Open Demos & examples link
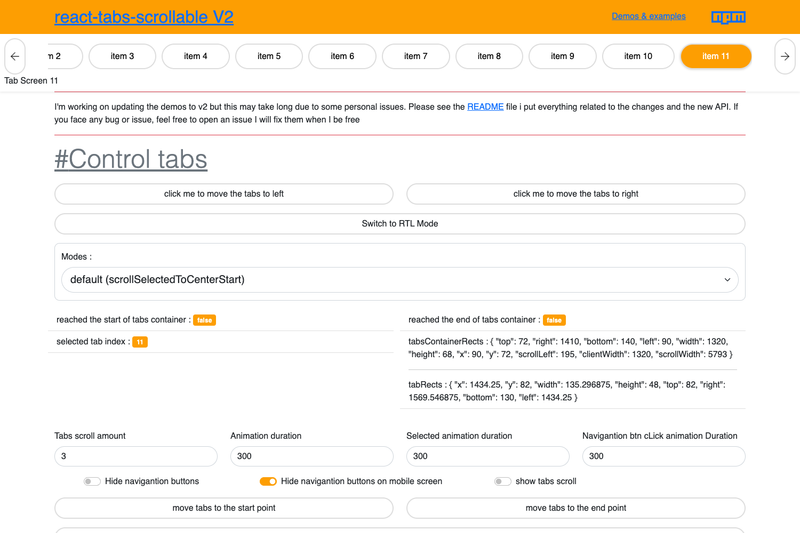The width and height of the screenshot is (800, 533). click(x=648, y=16)
